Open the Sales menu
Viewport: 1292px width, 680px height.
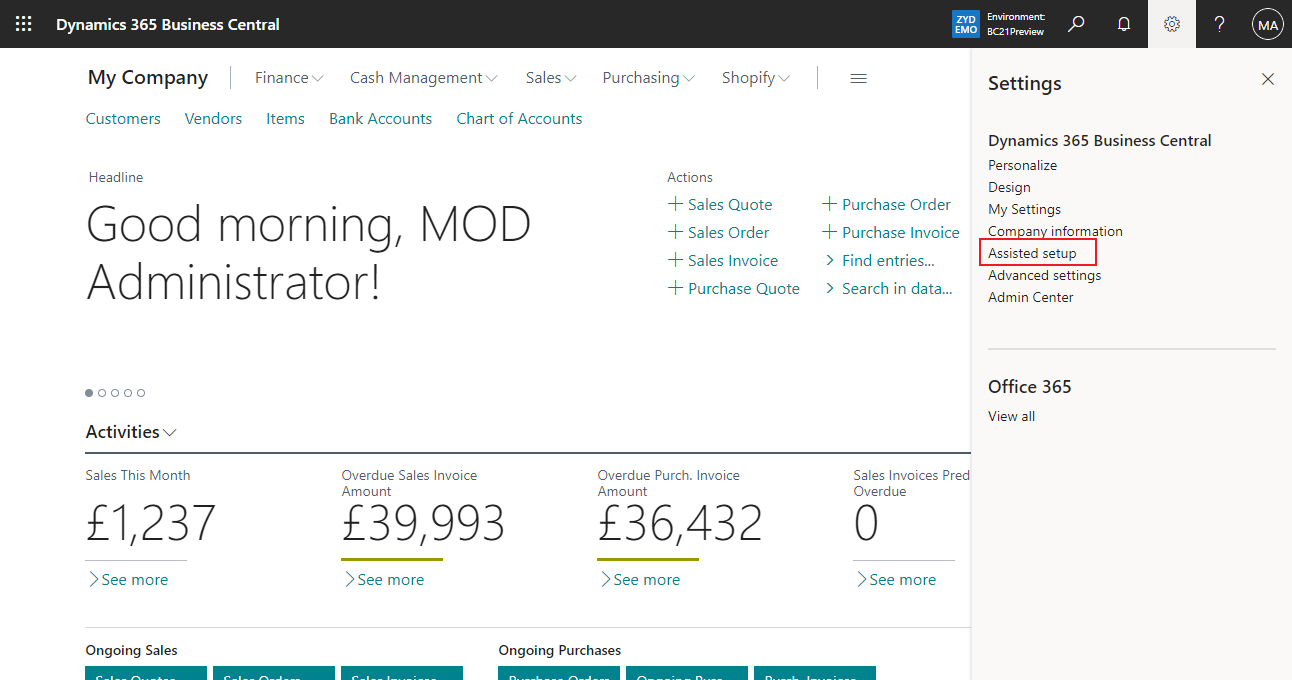point(550,77)
